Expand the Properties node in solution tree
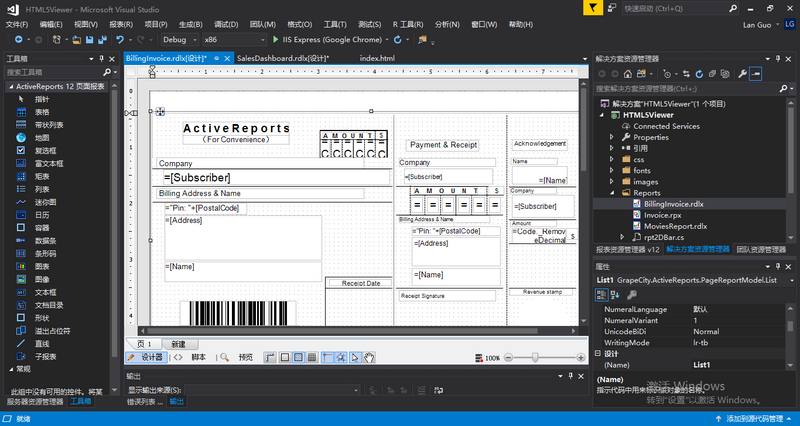 click(612, 137)
